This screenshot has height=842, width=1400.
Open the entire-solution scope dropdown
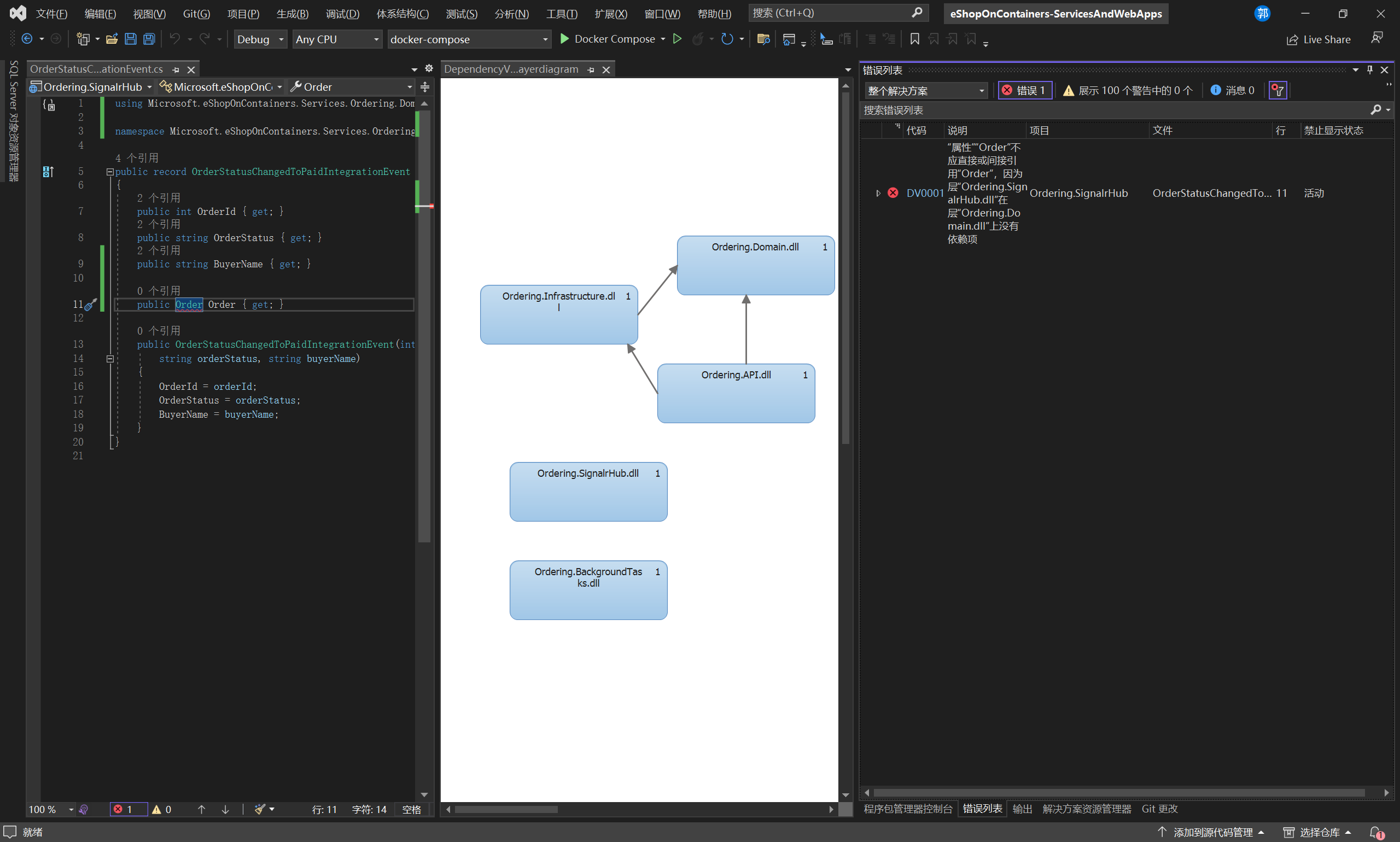click(x=925, y=91)
